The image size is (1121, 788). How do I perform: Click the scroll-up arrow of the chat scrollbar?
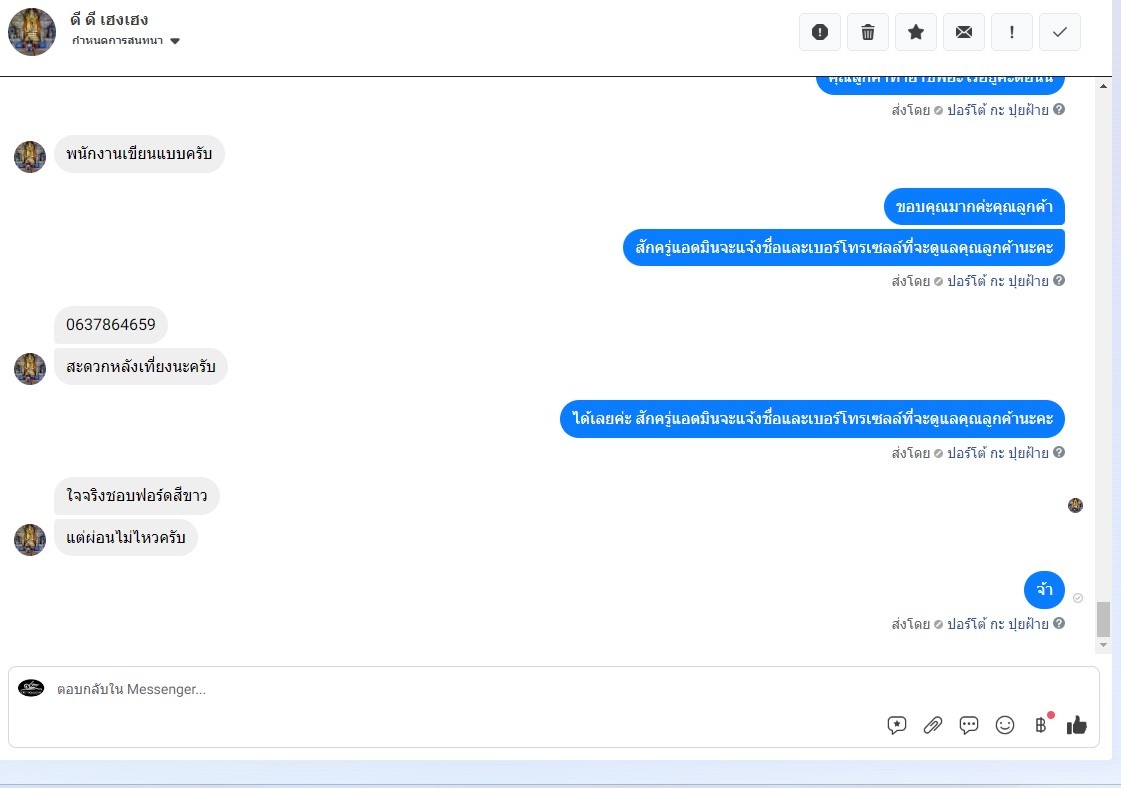click(1103, 86)
